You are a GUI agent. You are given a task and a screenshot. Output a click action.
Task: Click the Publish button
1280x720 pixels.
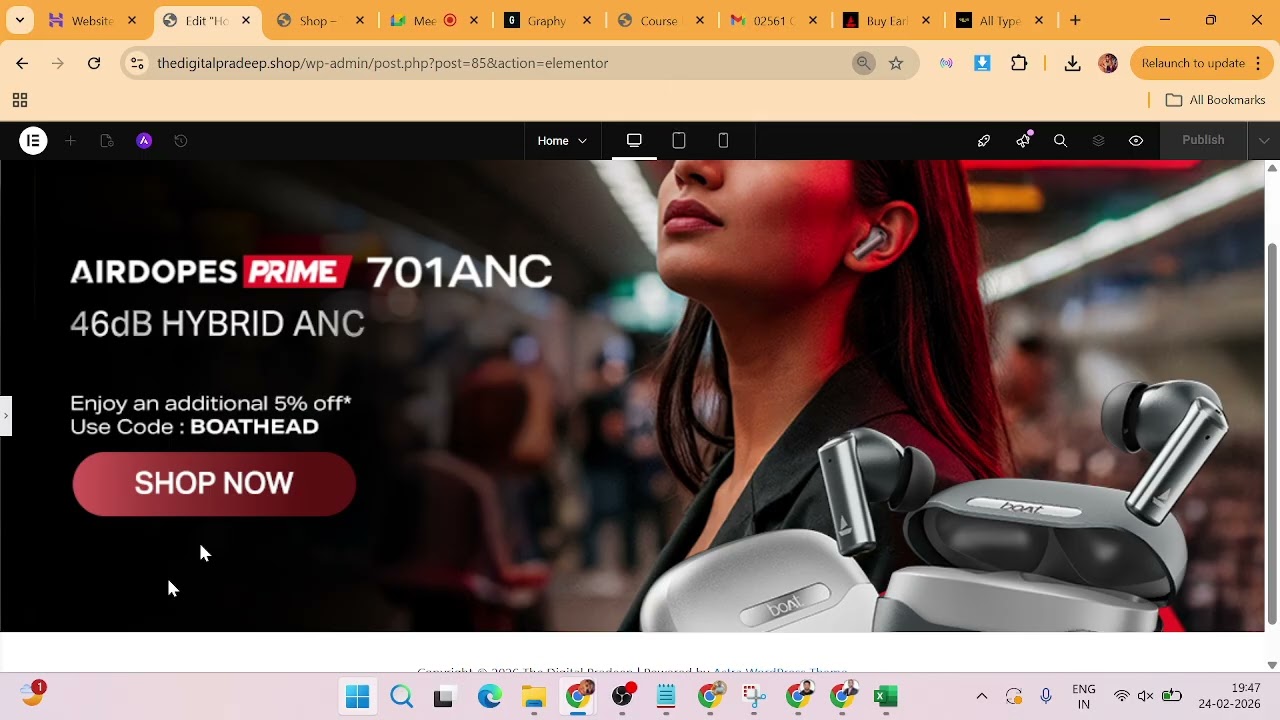[x=1203, y=140]
